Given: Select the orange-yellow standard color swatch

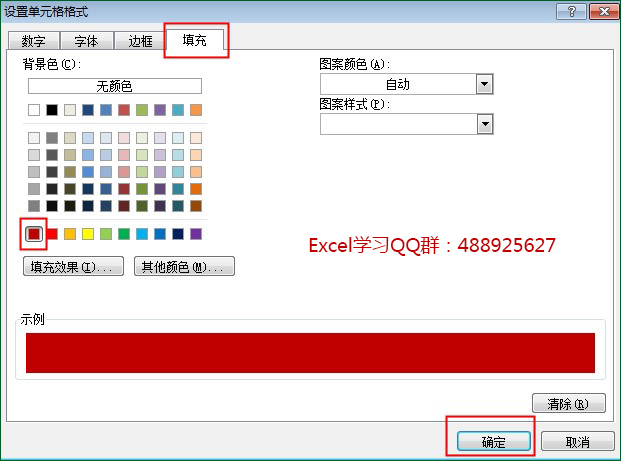Looking at the screenshot, I should click(70, 234).
